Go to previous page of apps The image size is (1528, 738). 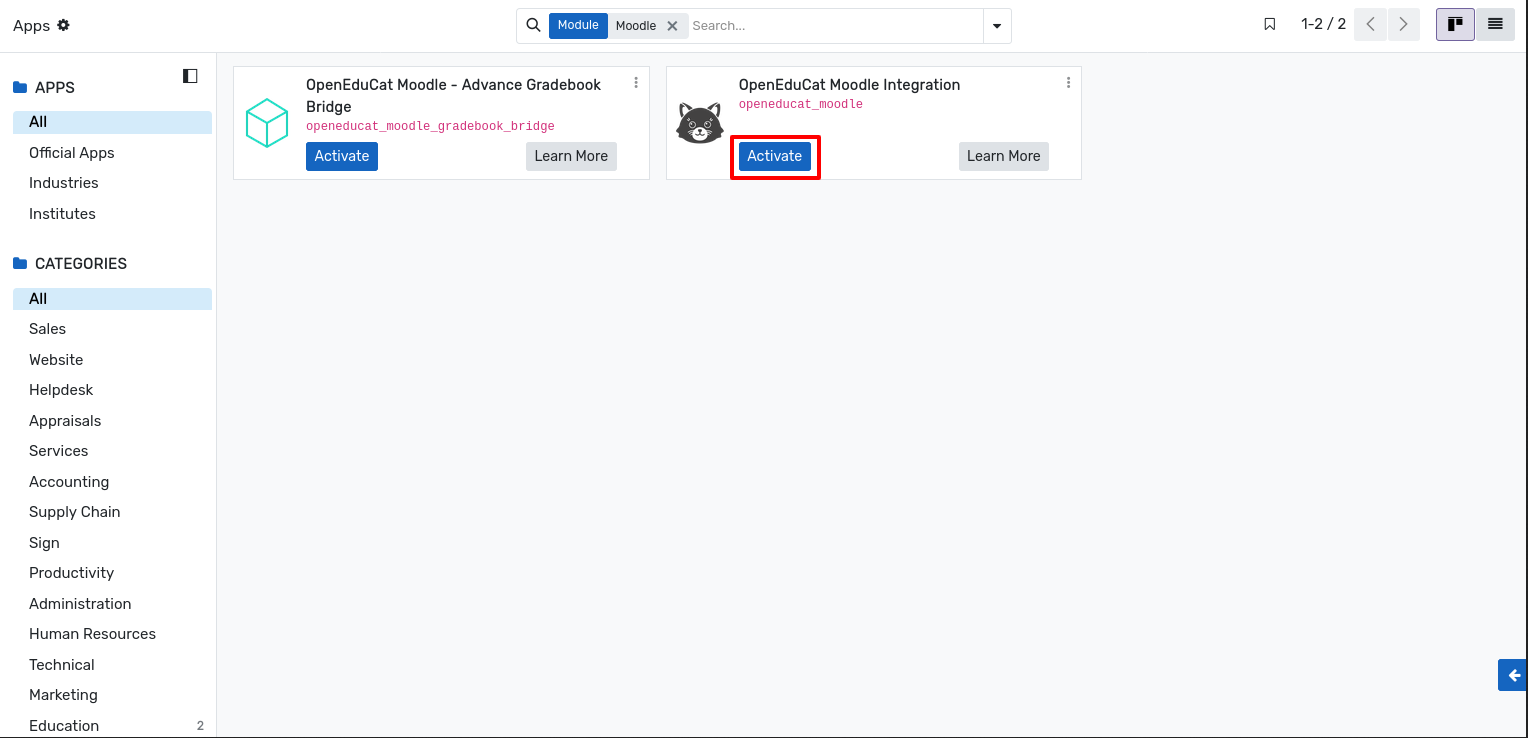[x=1370, y=24]
